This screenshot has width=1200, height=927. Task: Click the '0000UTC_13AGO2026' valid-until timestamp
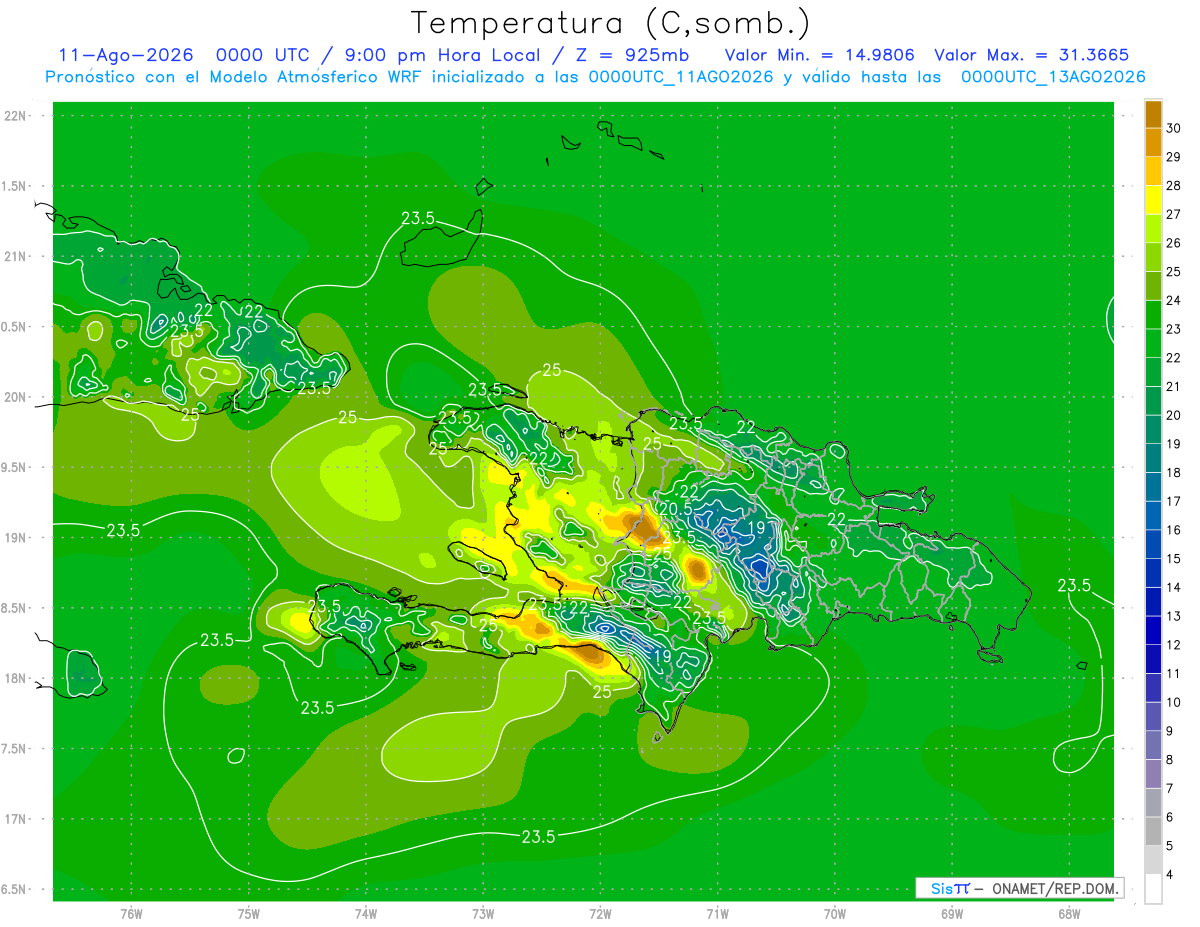[x=1053, y=77]
